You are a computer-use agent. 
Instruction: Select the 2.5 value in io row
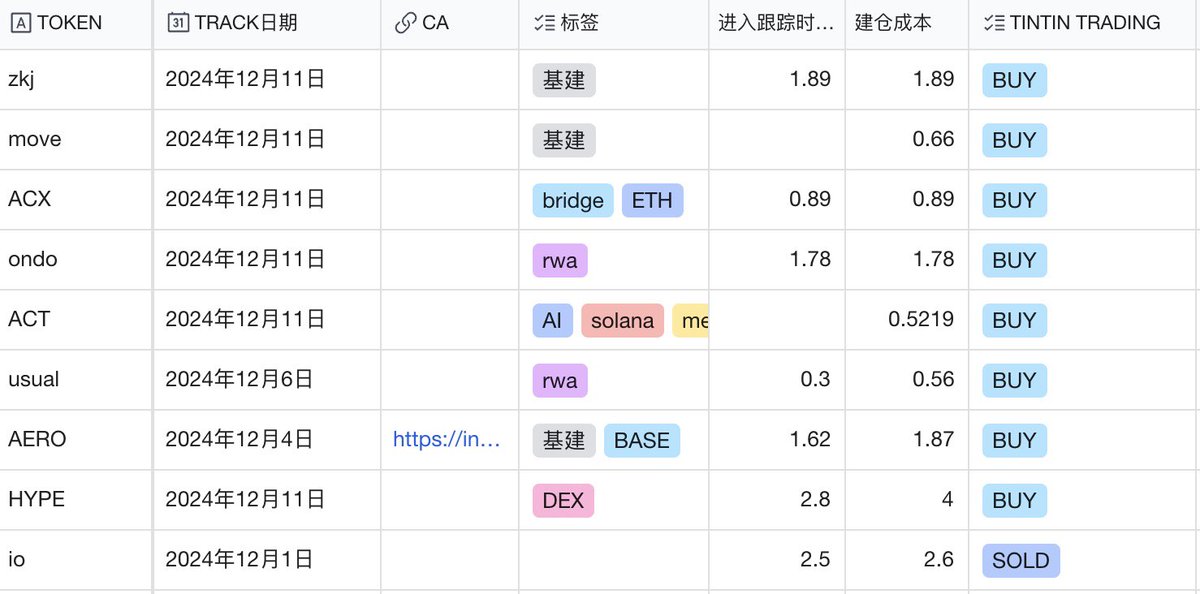(816, 559)
